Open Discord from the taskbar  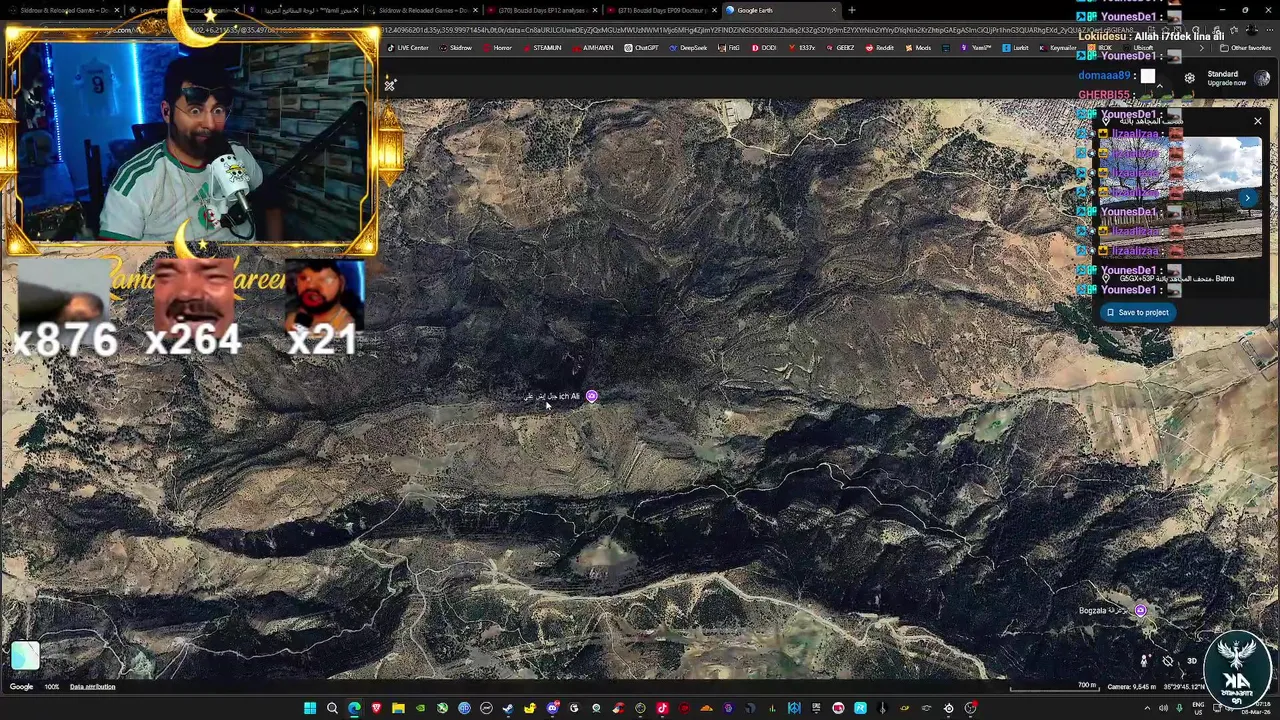tap(552, 708)
